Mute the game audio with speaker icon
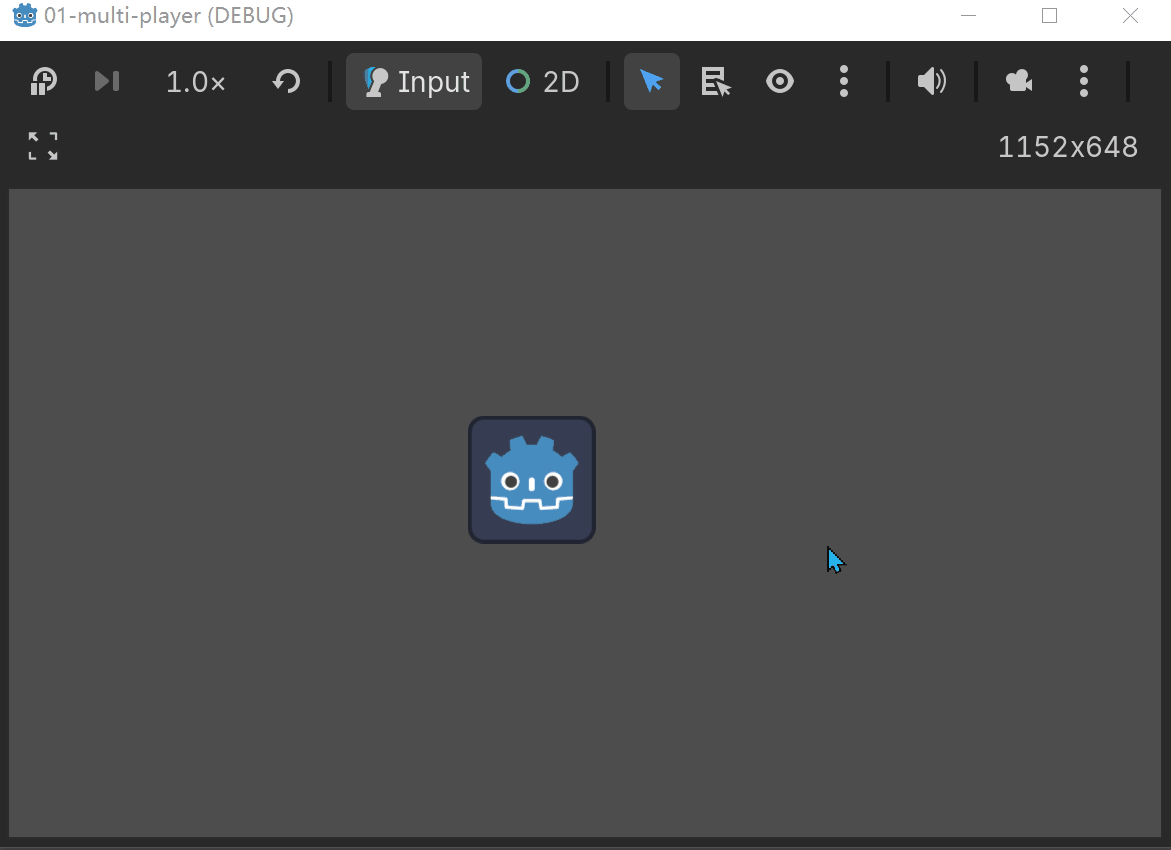 tap(931, 82)
